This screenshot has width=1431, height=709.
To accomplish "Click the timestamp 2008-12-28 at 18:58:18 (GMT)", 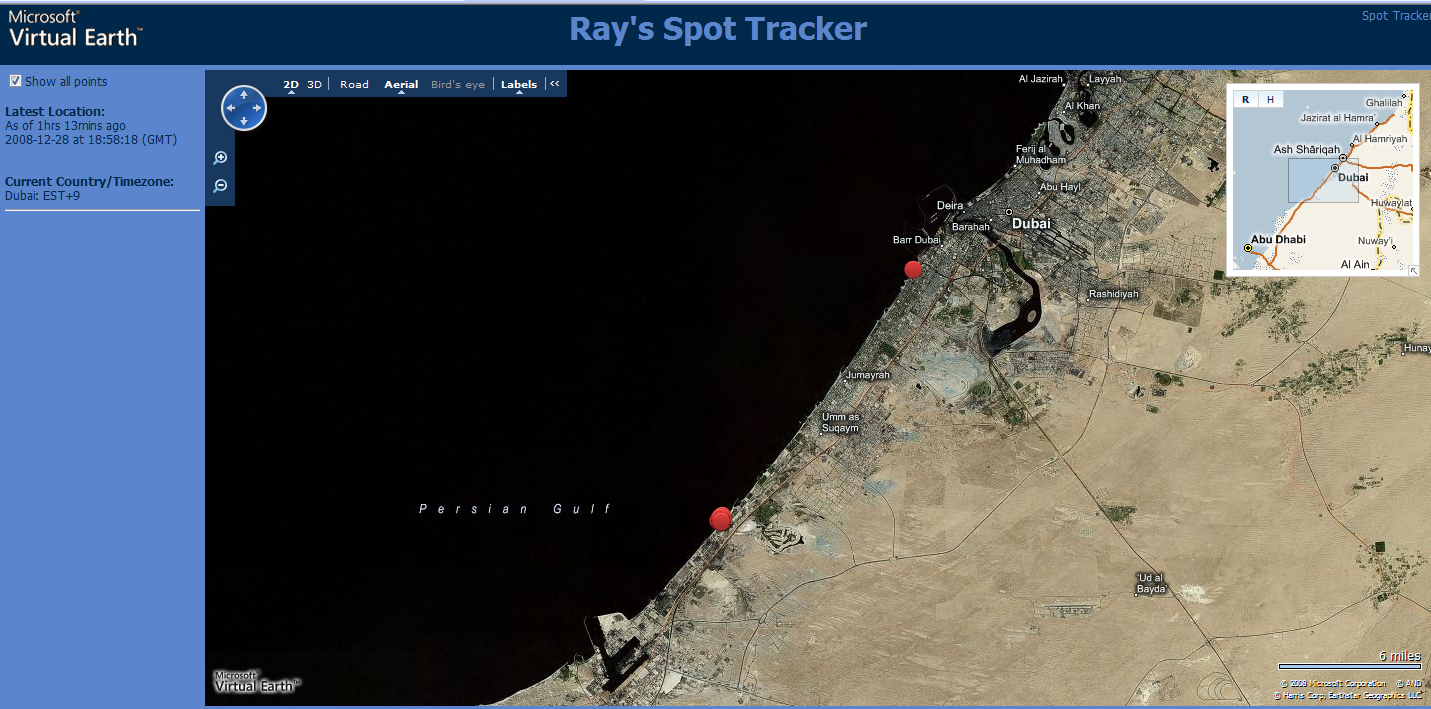I will (x=91, y=140).
